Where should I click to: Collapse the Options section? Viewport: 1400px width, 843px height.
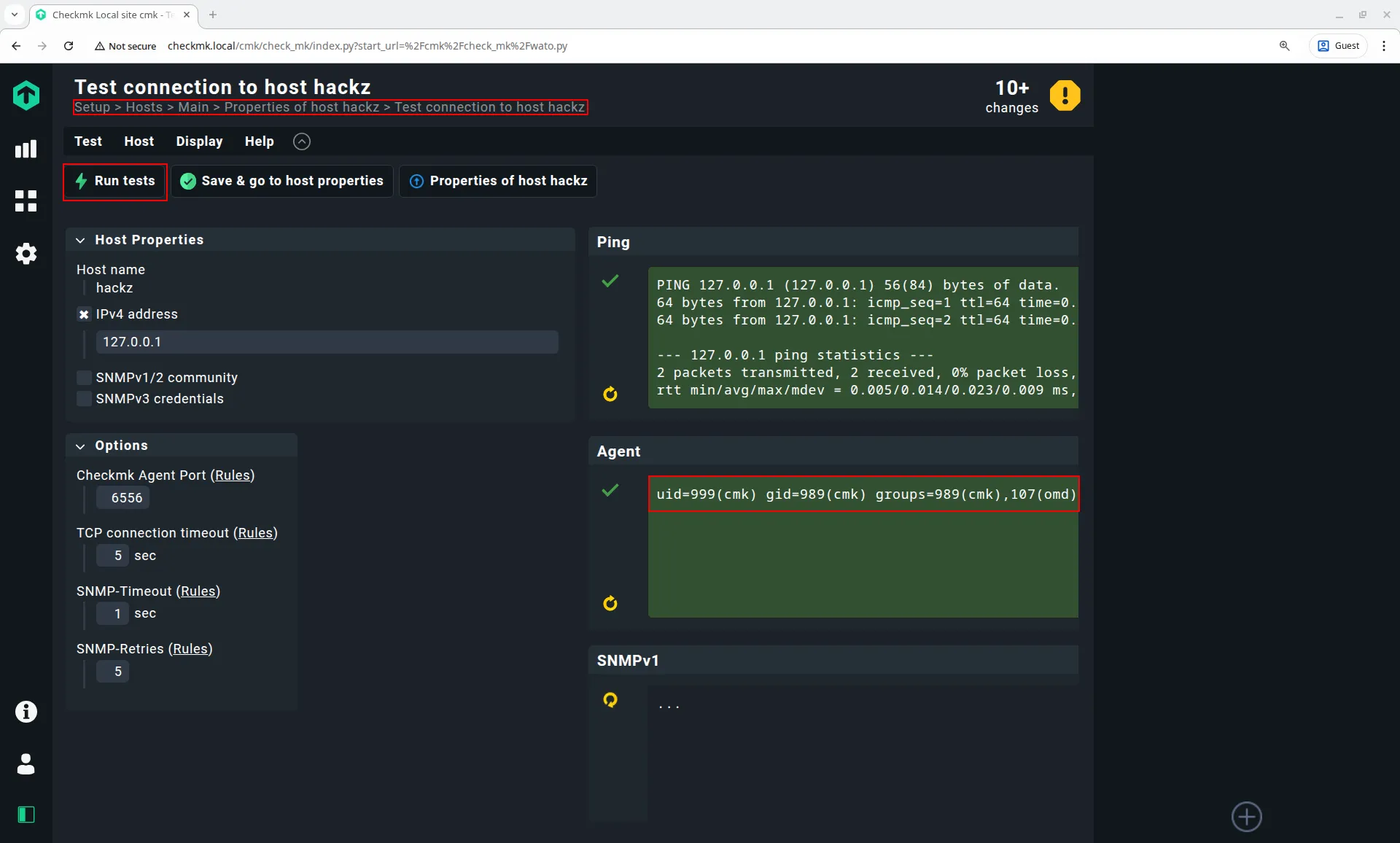click(x=80, y=446)
